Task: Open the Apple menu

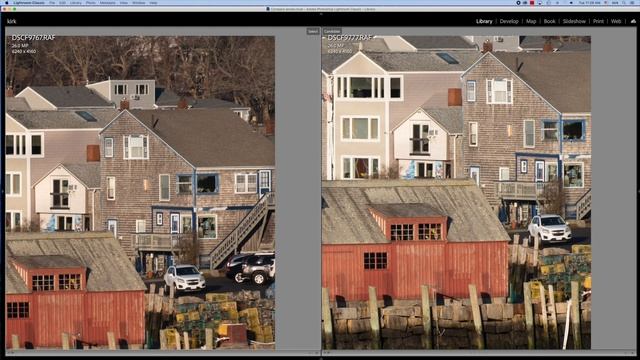Action: coord(7,3)
